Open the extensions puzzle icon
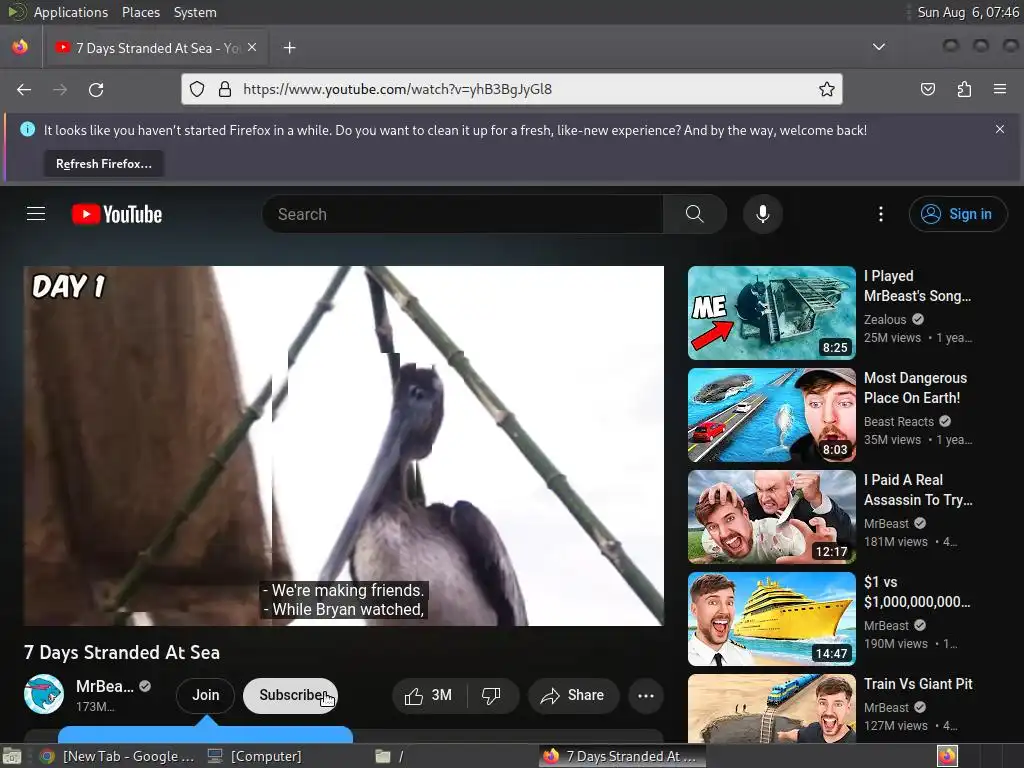 click(x=964, y=89)
